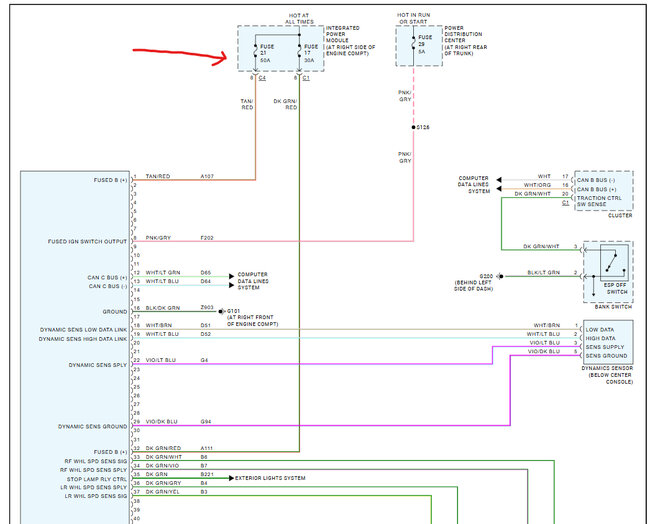Viewport: 650px width, 524px height.
Task: Click the arrowhead at the WHT pin 17 wire
Action: 499,180
